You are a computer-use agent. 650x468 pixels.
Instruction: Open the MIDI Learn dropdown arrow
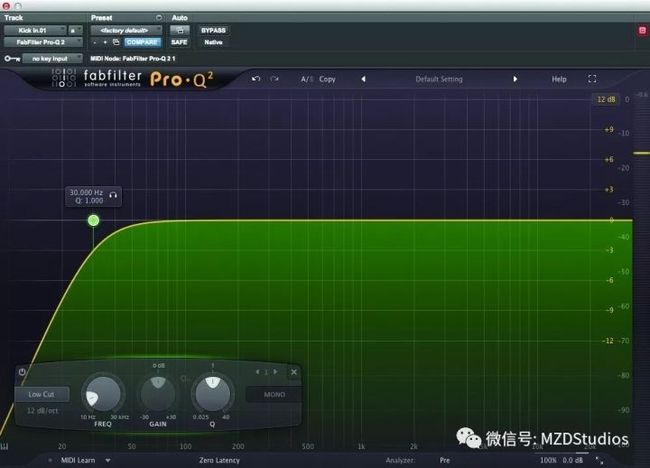(108, 460)
